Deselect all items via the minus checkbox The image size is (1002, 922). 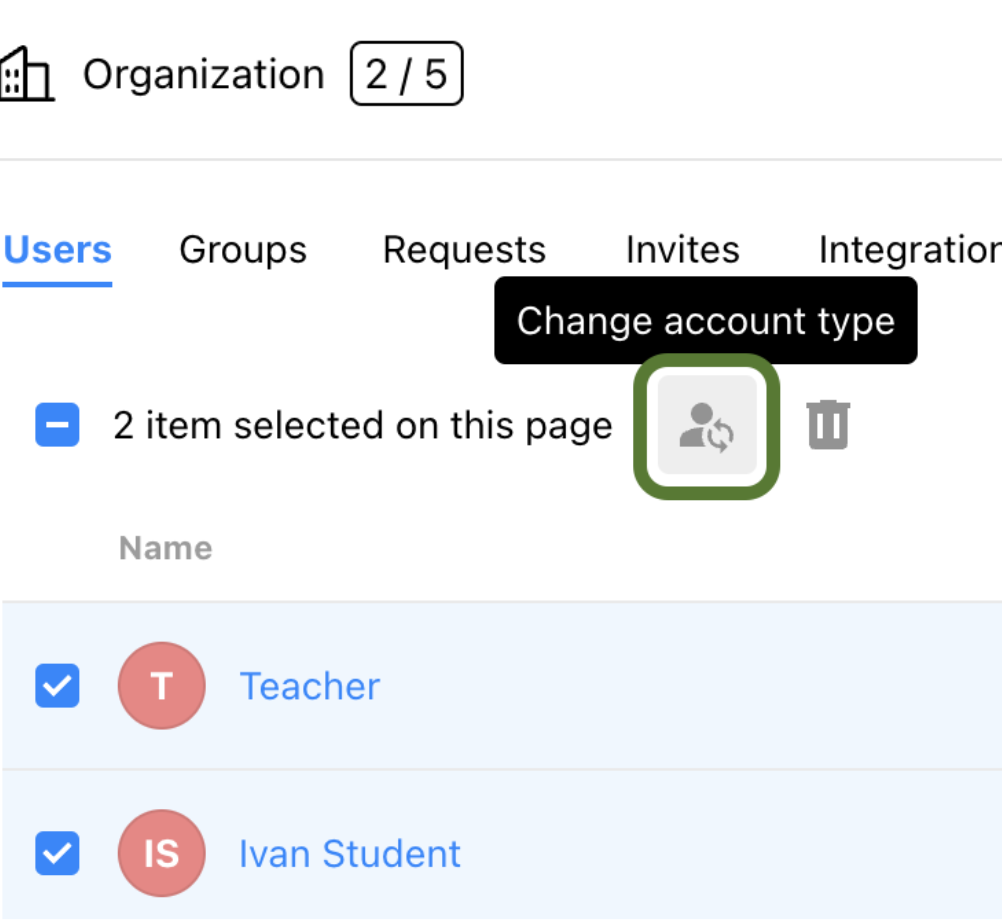(x=58, y=425)
